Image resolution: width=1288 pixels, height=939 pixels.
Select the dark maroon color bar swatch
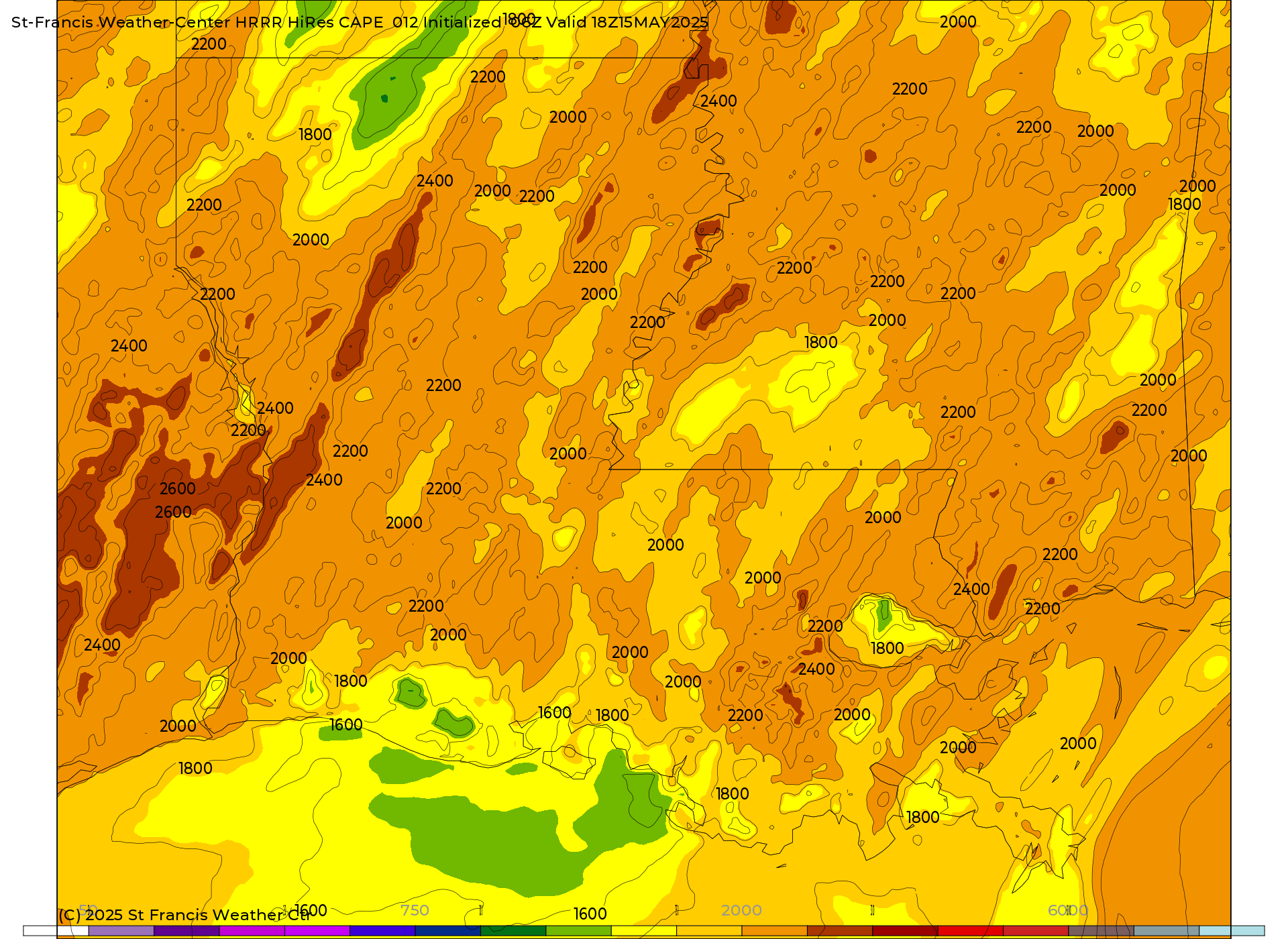pos(905,931)
